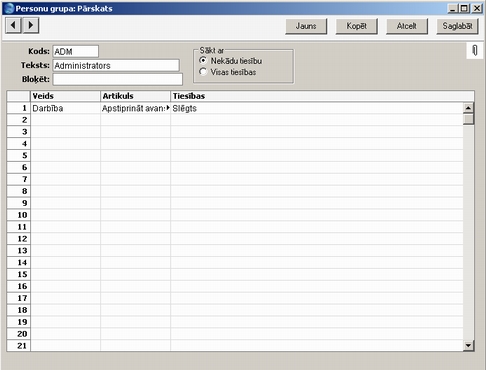Click the empty Bloķēt input field
Image resolution: width=486 pixels, height=370 pixels.
click(x=117, y=79)
